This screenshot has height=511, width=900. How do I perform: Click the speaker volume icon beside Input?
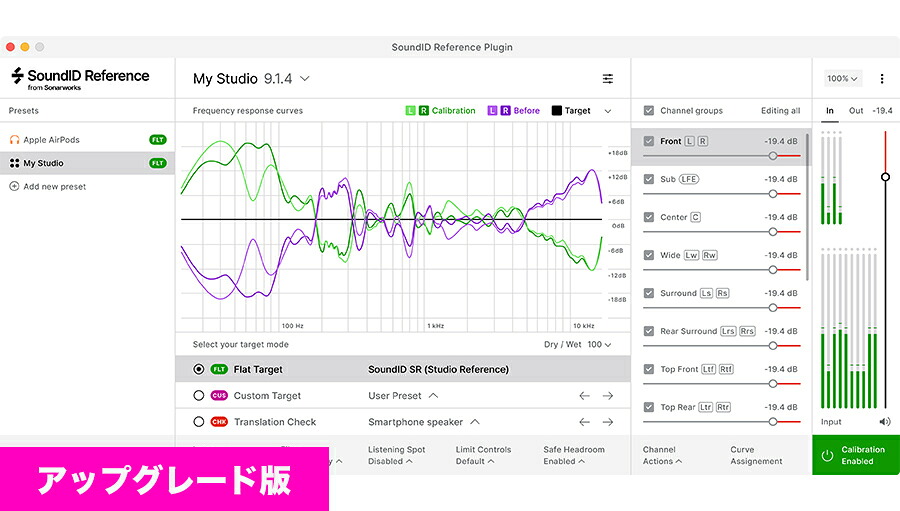click(x=885, y=422)
